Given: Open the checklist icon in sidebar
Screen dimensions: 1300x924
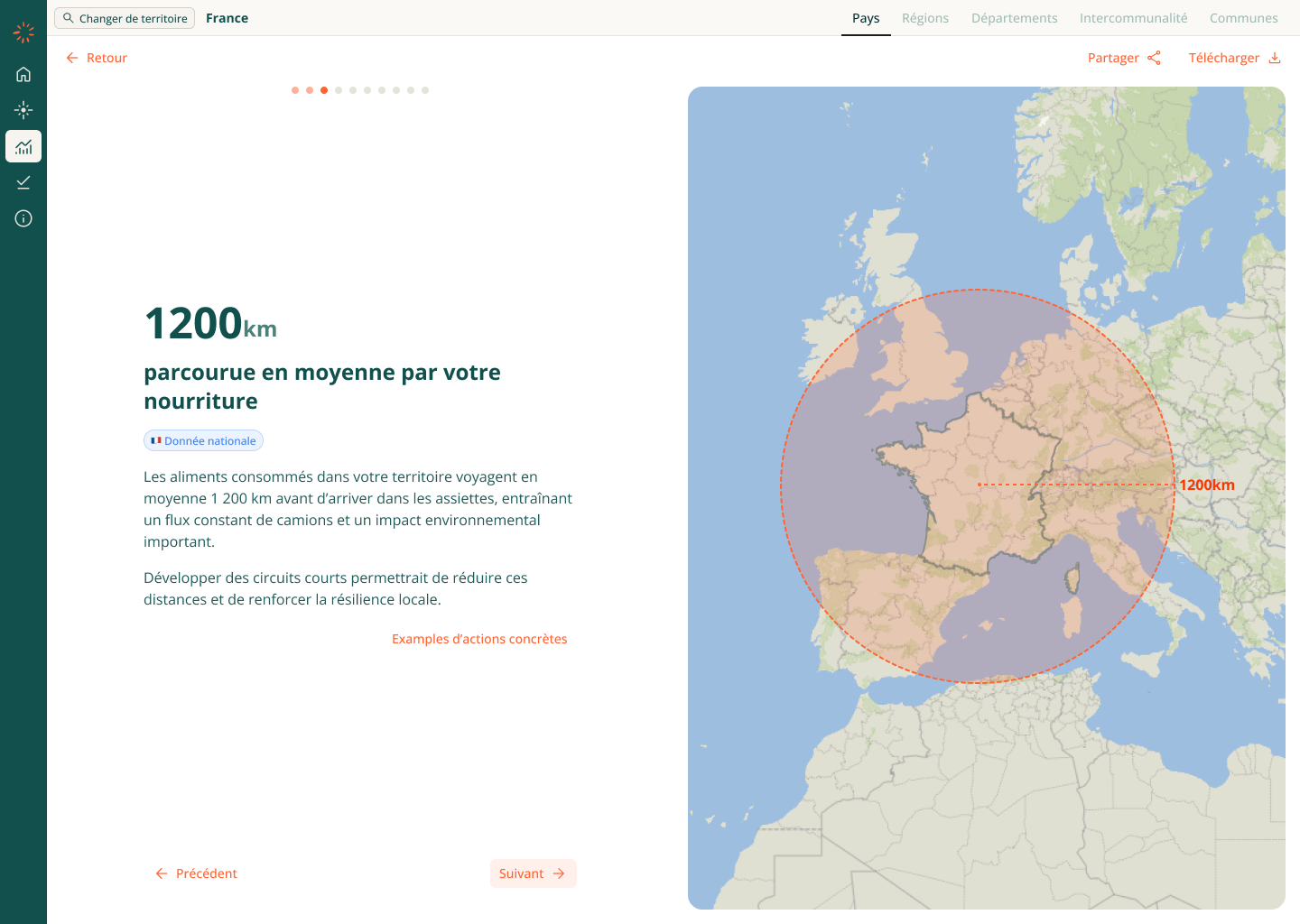Looking at the screenshot, I should (x=23, y=182).
